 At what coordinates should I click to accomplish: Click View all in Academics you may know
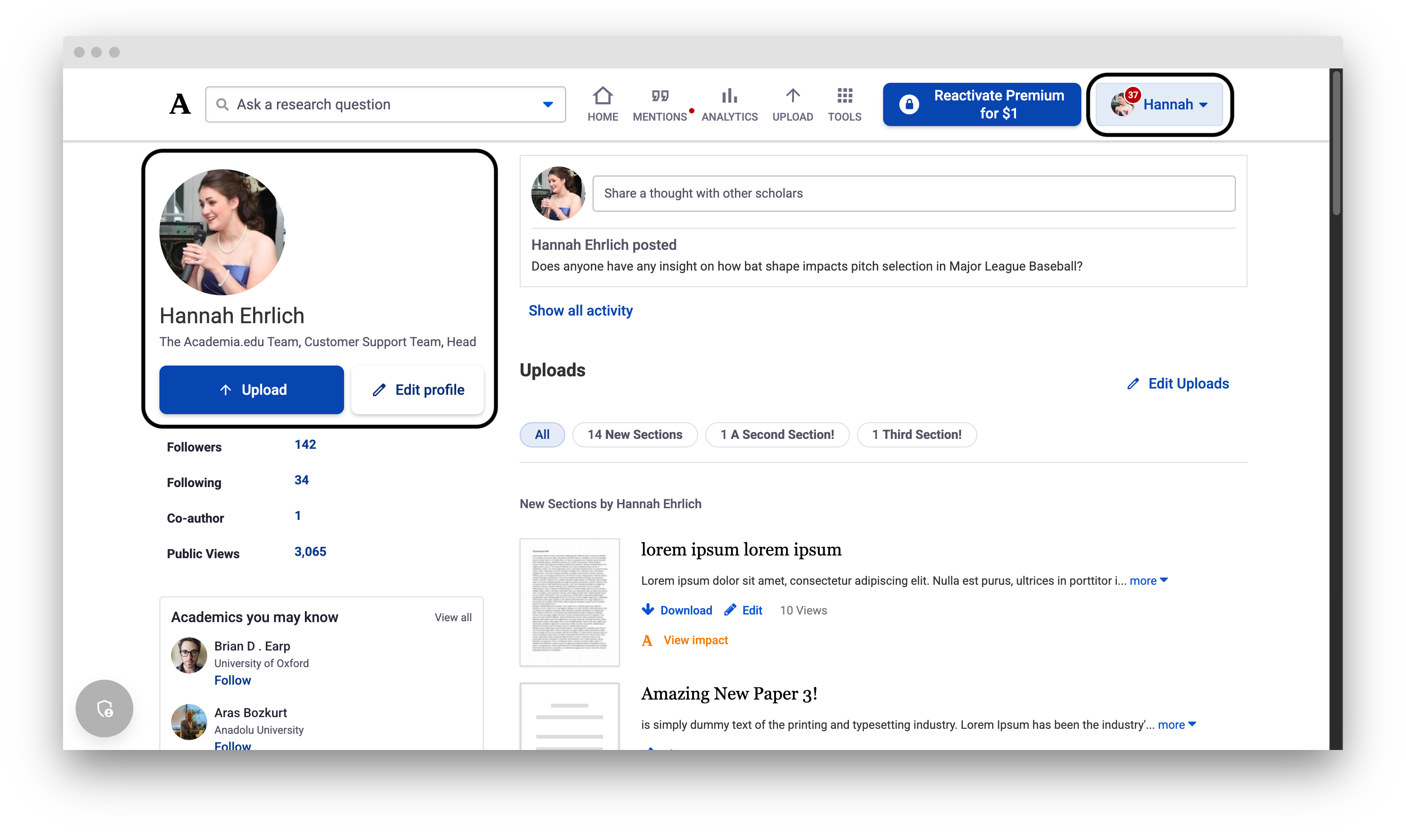pos(453,618)
